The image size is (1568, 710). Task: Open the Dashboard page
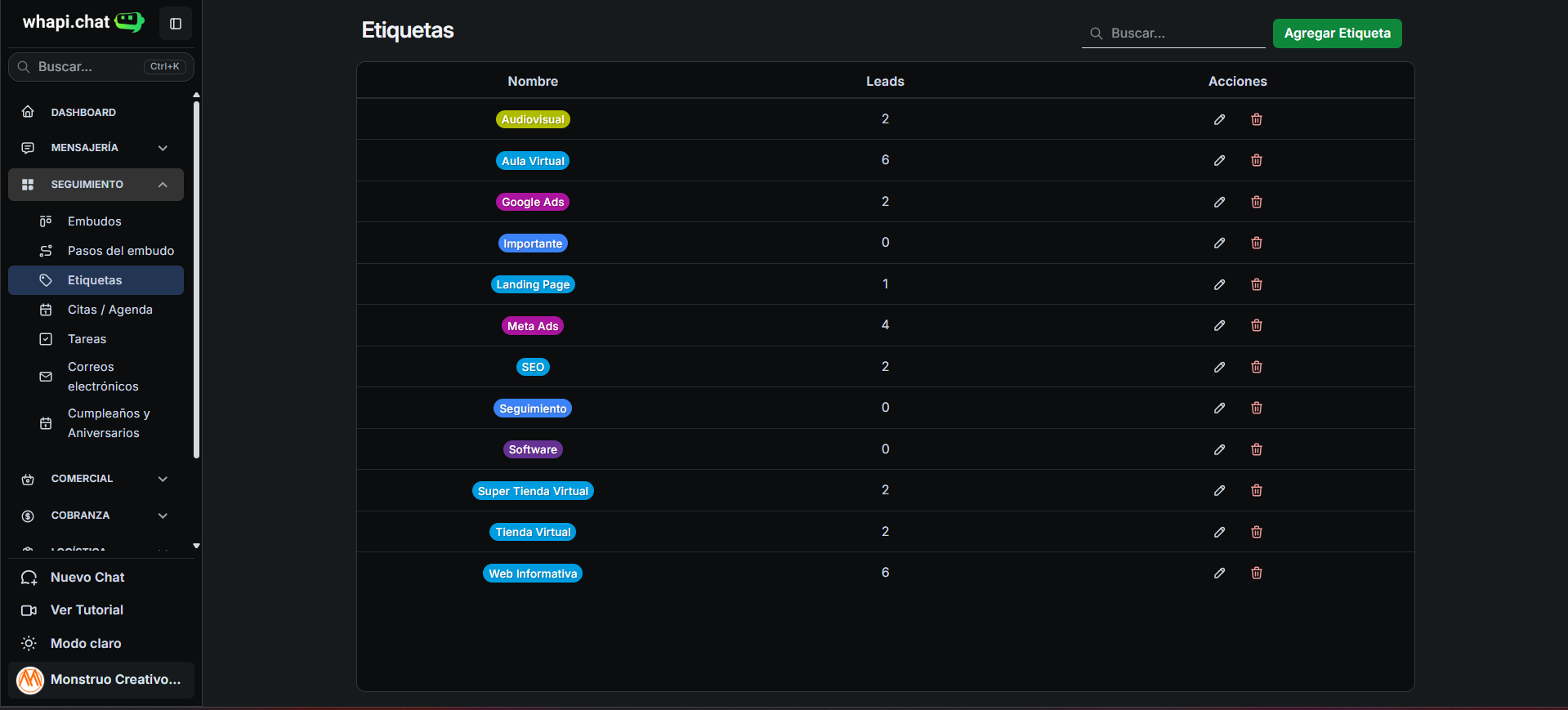[96, 112]
